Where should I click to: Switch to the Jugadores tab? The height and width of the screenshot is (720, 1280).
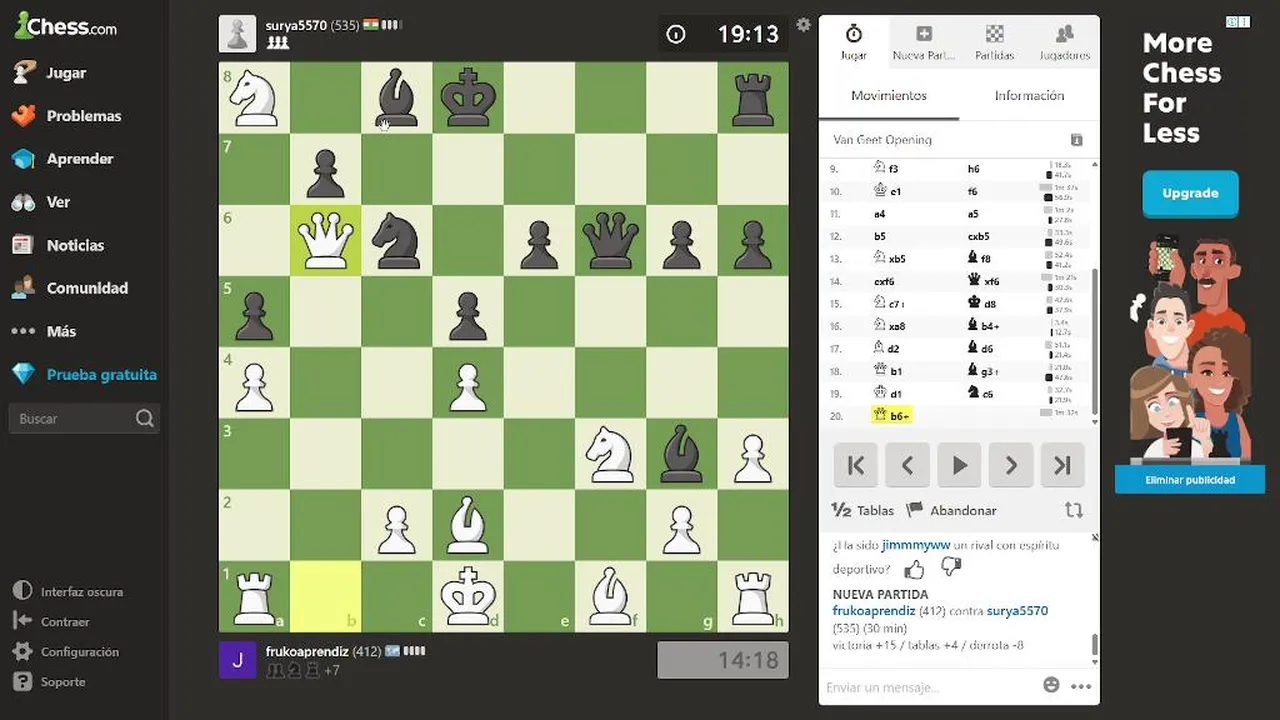[1064, 43]
